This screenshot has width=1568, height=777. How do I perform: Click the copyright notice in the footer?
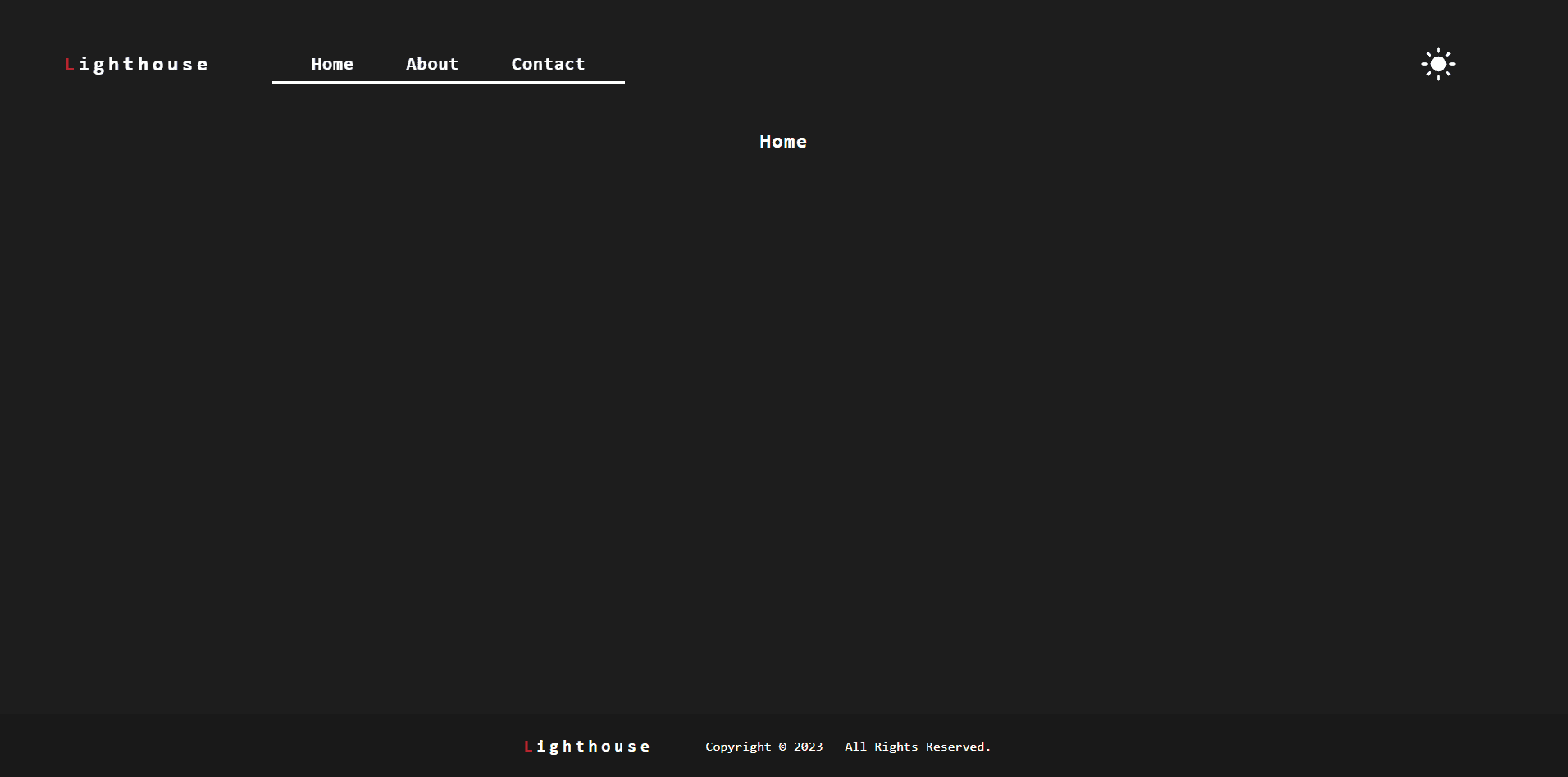pyautogui.click(x=848, y=747)
